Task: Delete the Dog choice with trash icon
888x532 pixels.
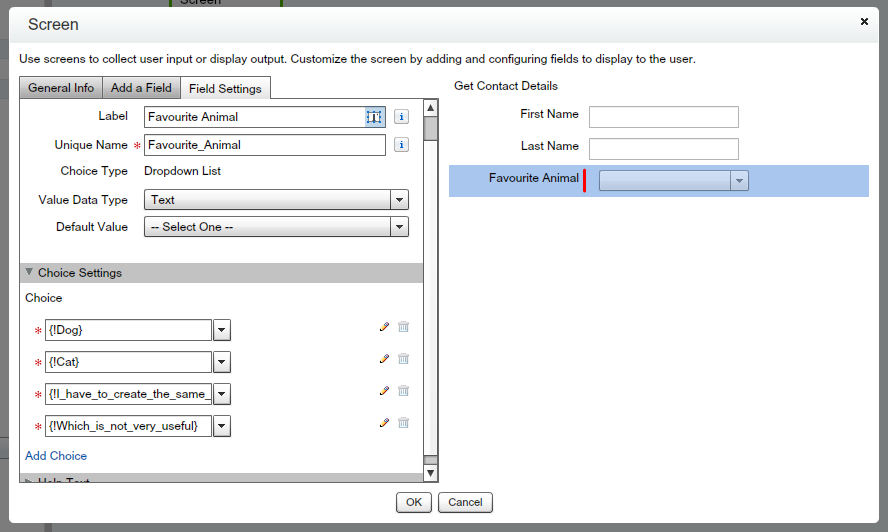Action: click(404, 327)
